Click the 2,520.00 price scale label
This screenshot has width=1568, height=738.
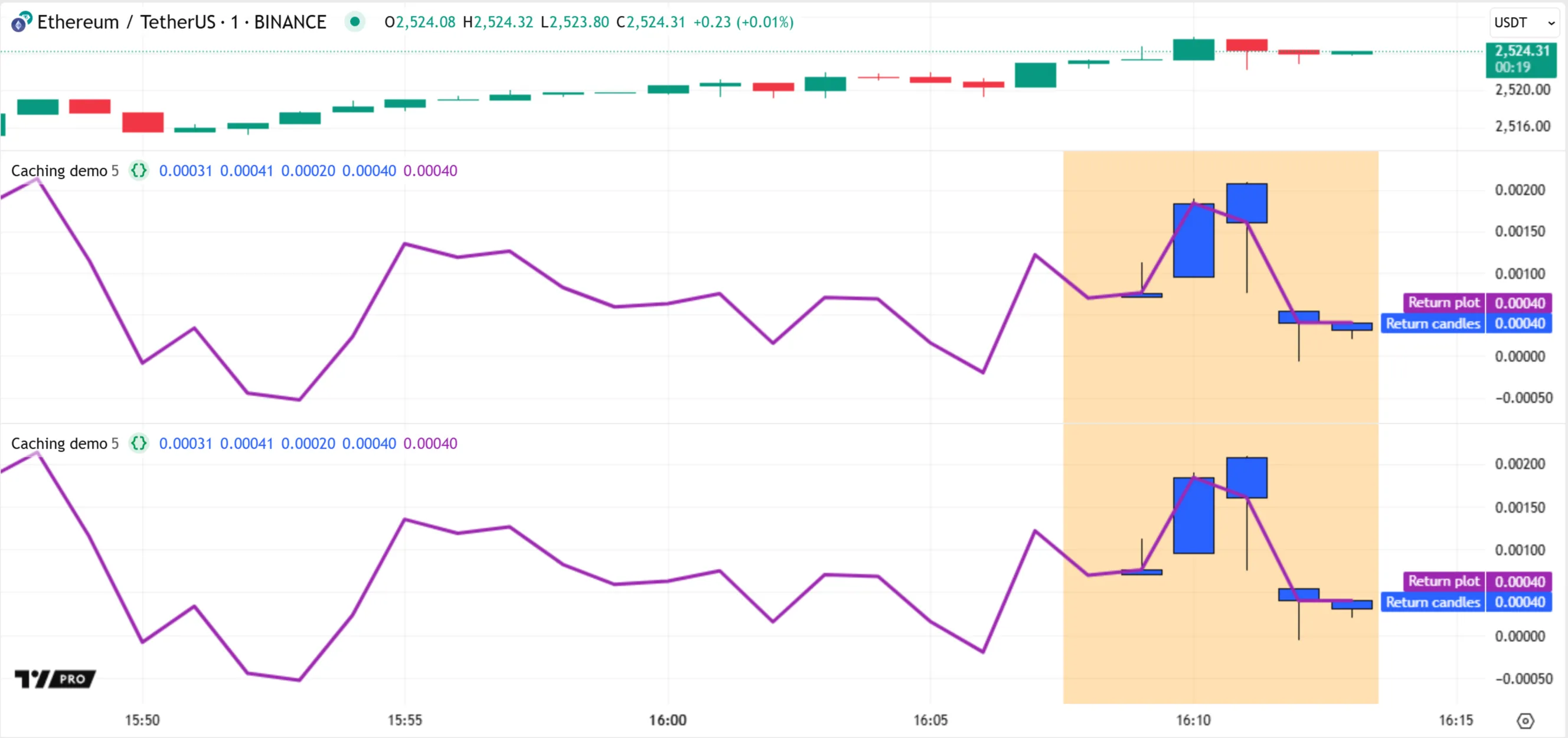point(1523,90)
